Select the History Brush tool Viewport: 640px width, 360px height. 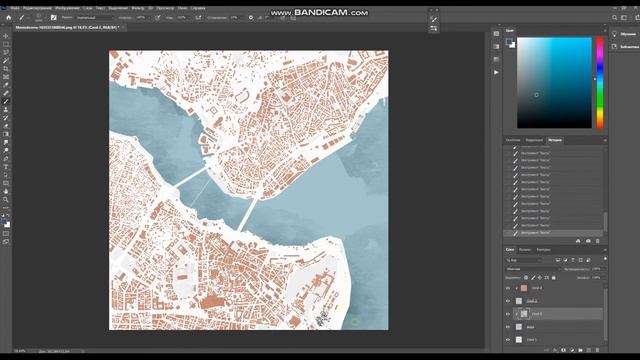pos(6,118)
